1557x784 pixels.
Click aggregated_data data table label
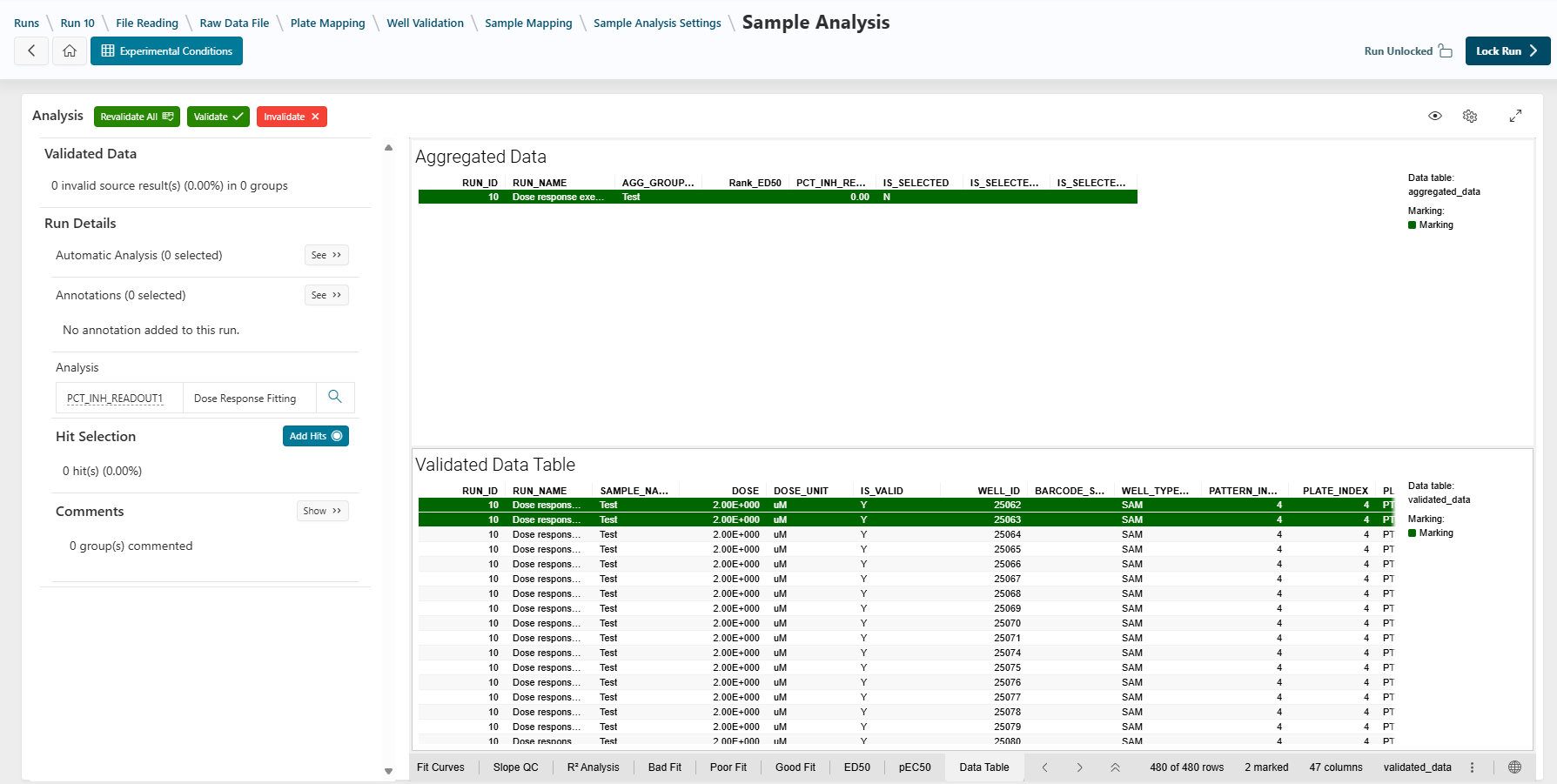coord(1444,191)
